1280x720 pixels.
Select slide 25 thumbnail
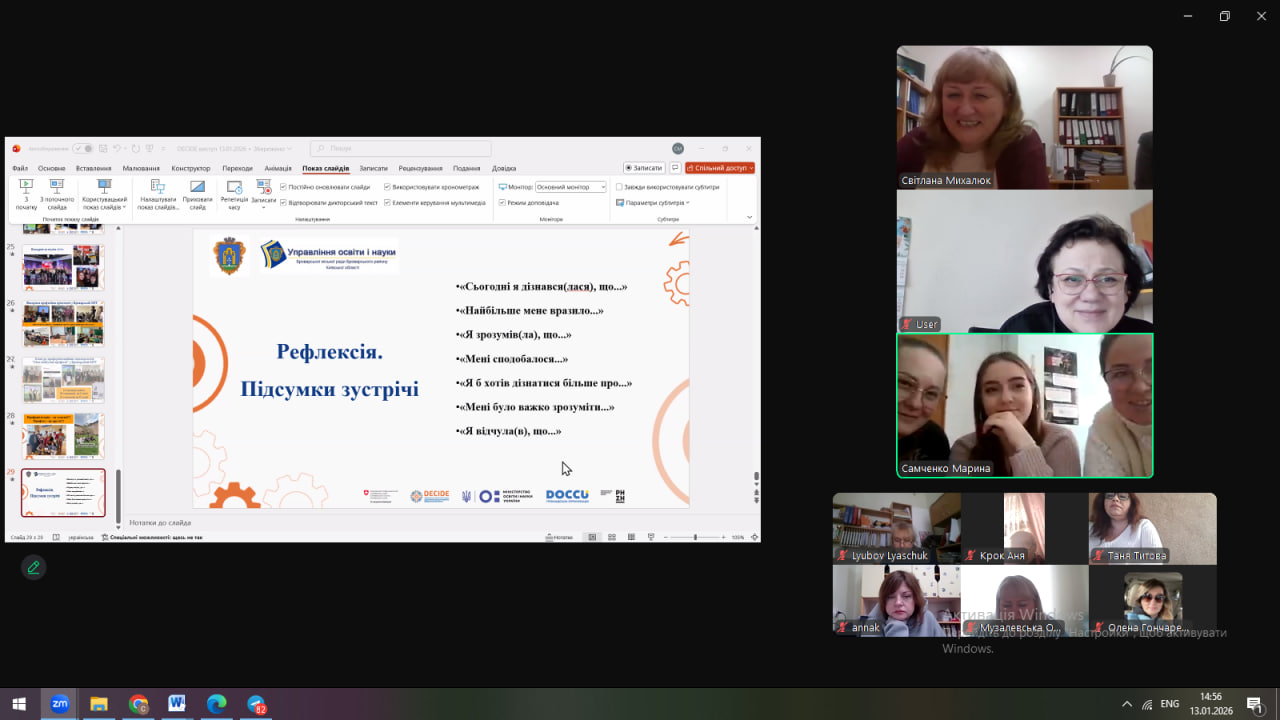coord(63,268)
